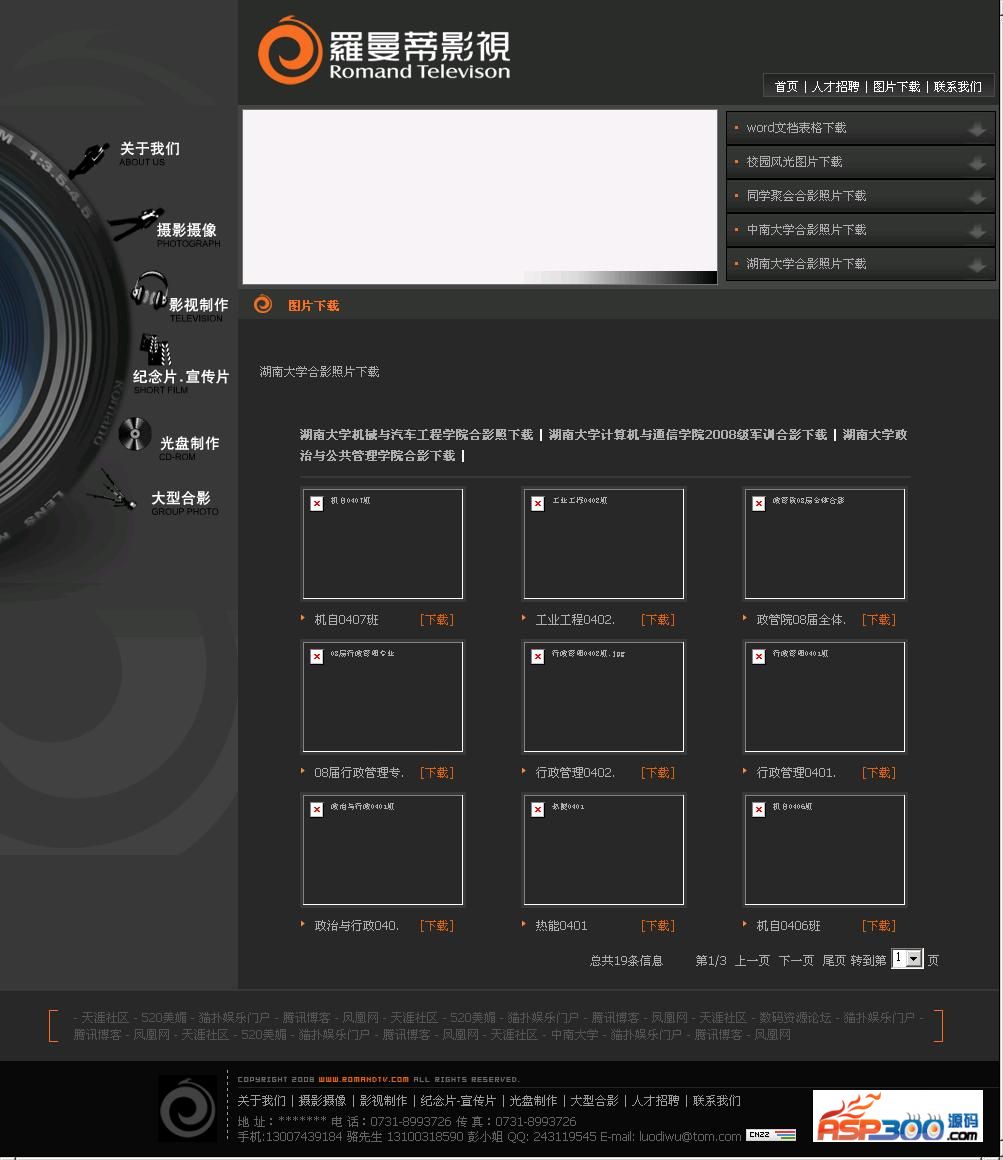Open 摄影摄像 Photograph pliers icon
Viewport: 1003px width, 1160px height.
point(135,224)
